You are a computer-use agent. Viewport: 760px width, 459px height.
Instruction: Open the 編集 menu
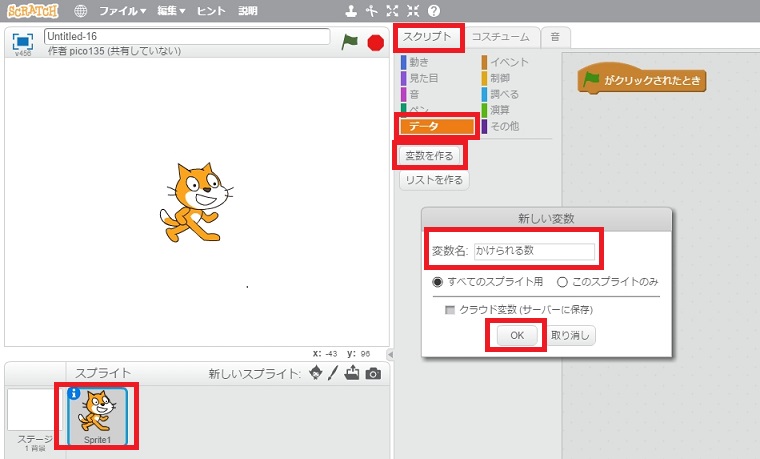171,11
